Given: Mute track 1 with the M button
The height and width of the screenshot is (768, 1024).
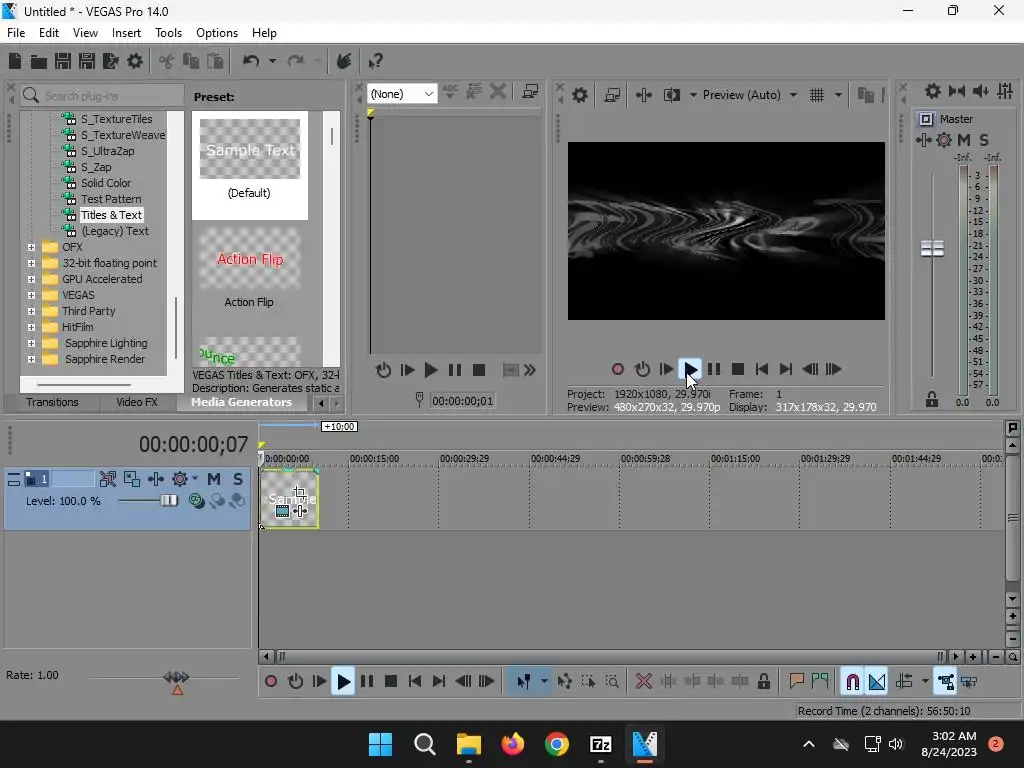Looking at the screenshot, I should 214,479.
